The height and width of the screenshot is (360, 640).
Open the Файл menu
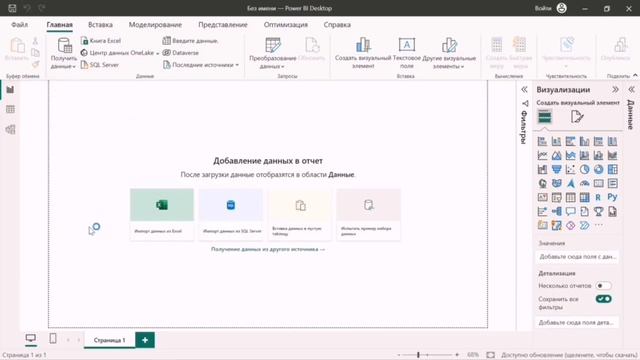(x=19, y=24)
